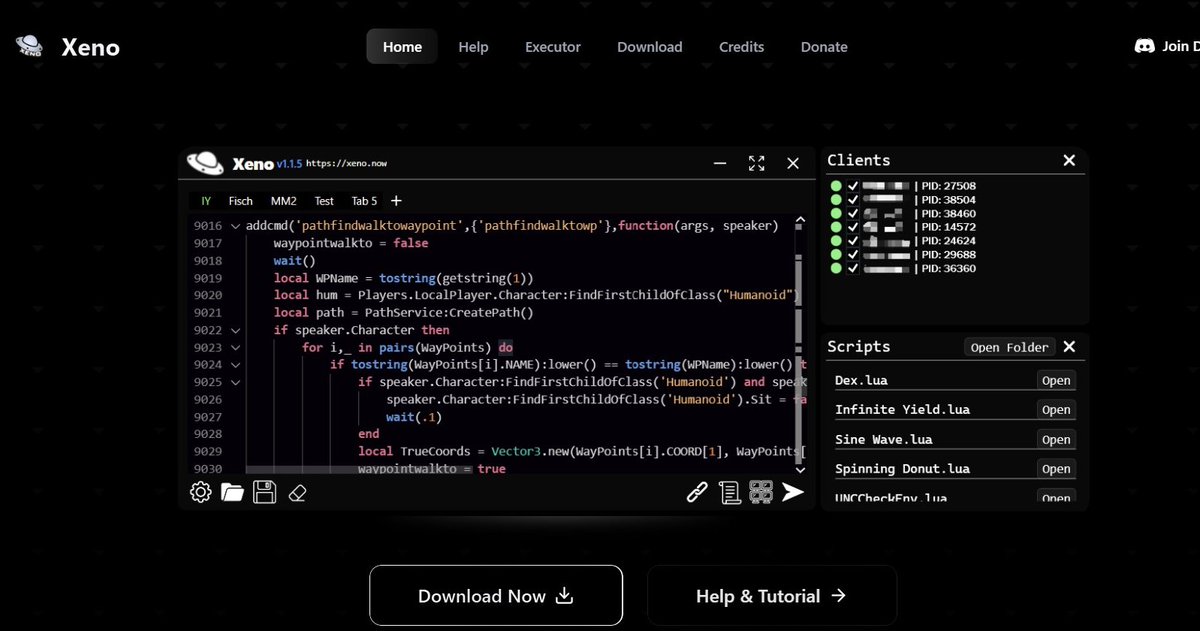Collapse code fold at line 9024
Viewport: 1200px width, 631px height.
[236, 365]
